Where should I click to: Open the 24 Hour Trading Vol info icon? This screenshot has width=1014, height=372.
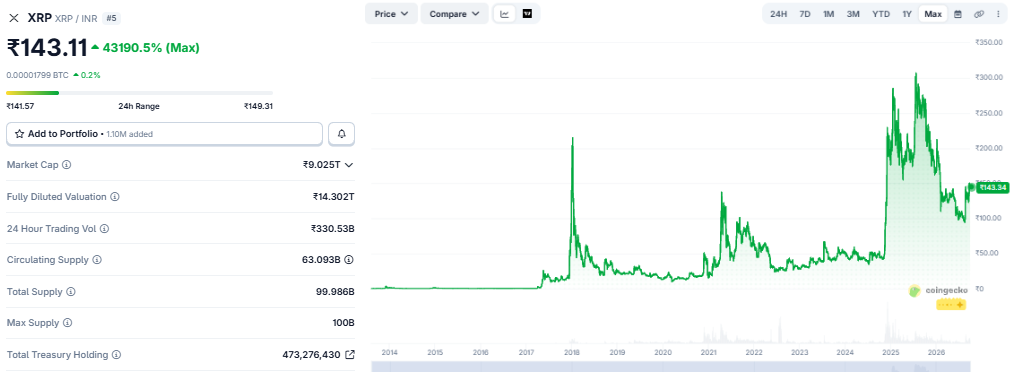pos(104,228)
